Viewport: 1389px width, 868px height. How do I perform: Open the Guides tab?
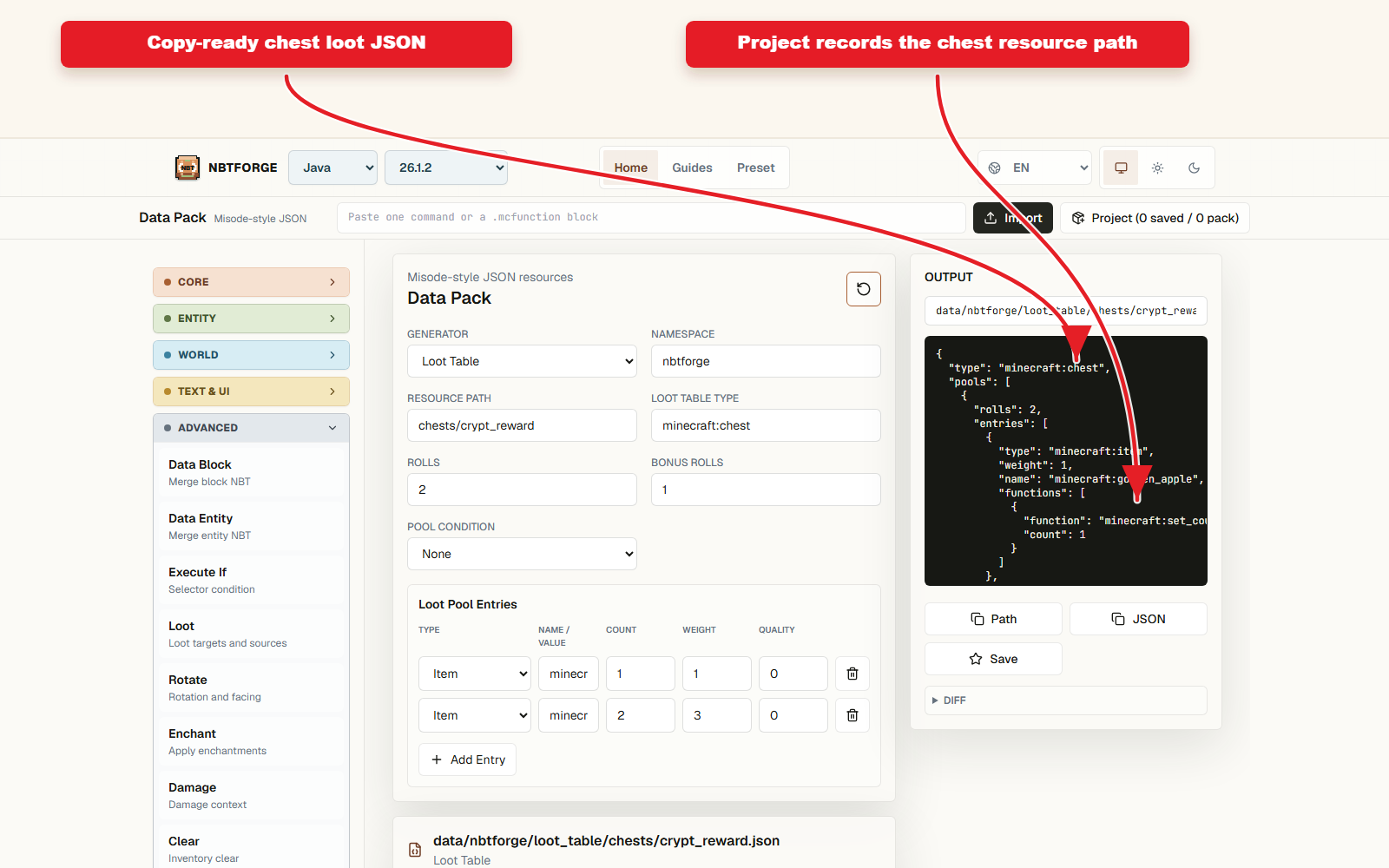point(692,168)
